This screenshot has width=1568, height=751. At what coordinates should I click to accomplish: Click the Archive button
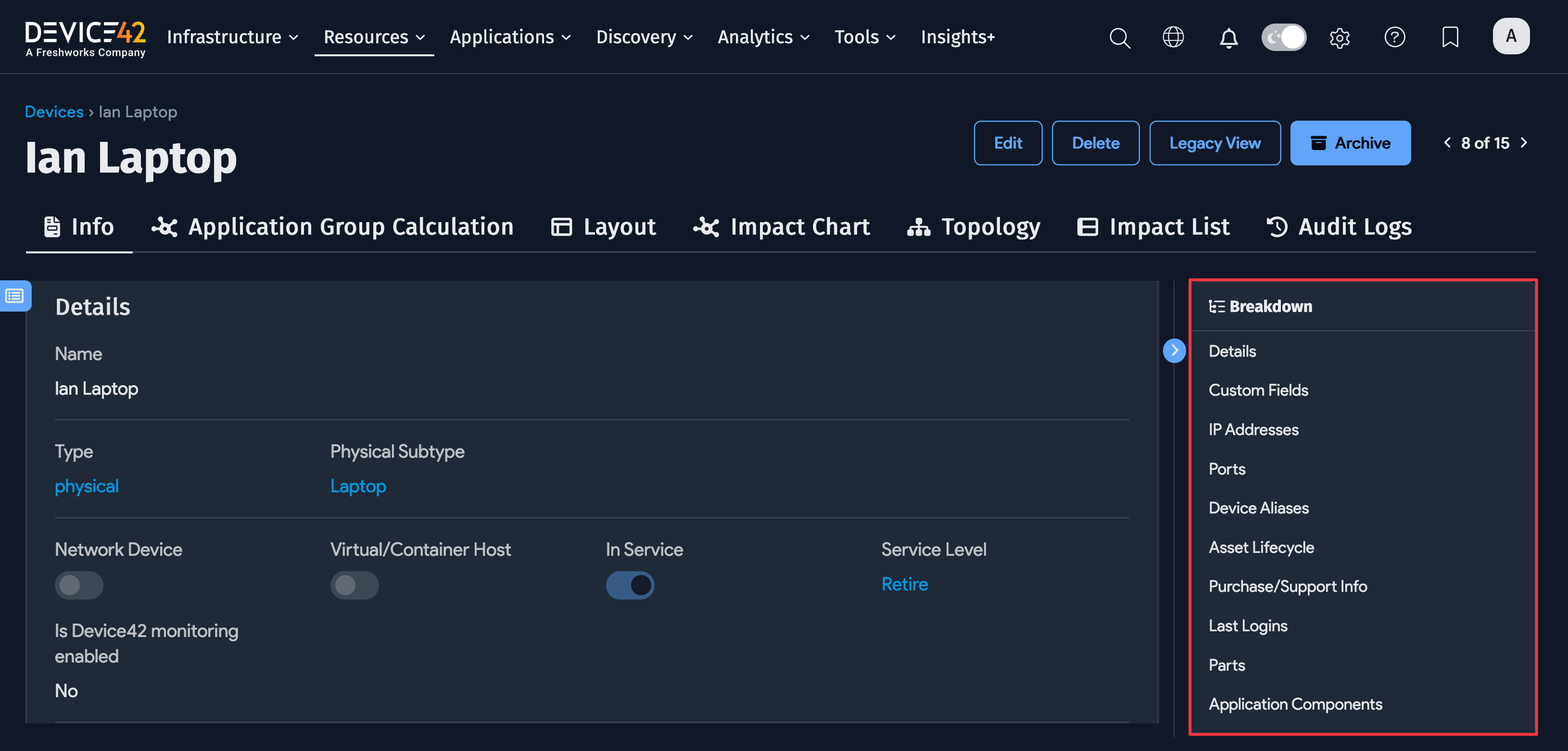[1350, 143]
